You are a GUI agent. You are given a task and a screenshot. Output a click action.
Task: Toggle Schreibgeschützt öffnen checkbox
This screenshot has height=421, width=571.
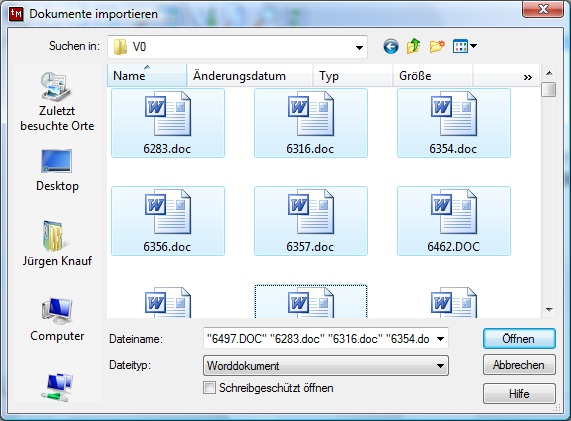pos(209,388)
